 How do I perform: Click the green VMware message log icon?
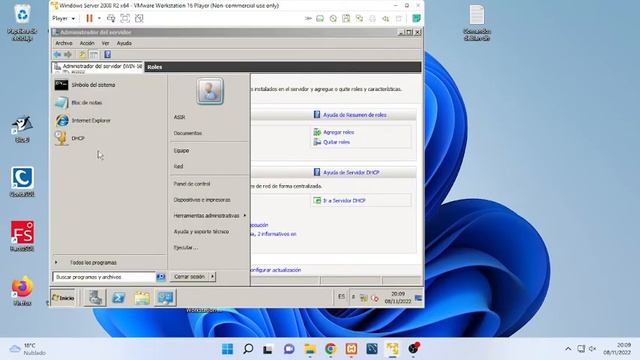point(416,18)
